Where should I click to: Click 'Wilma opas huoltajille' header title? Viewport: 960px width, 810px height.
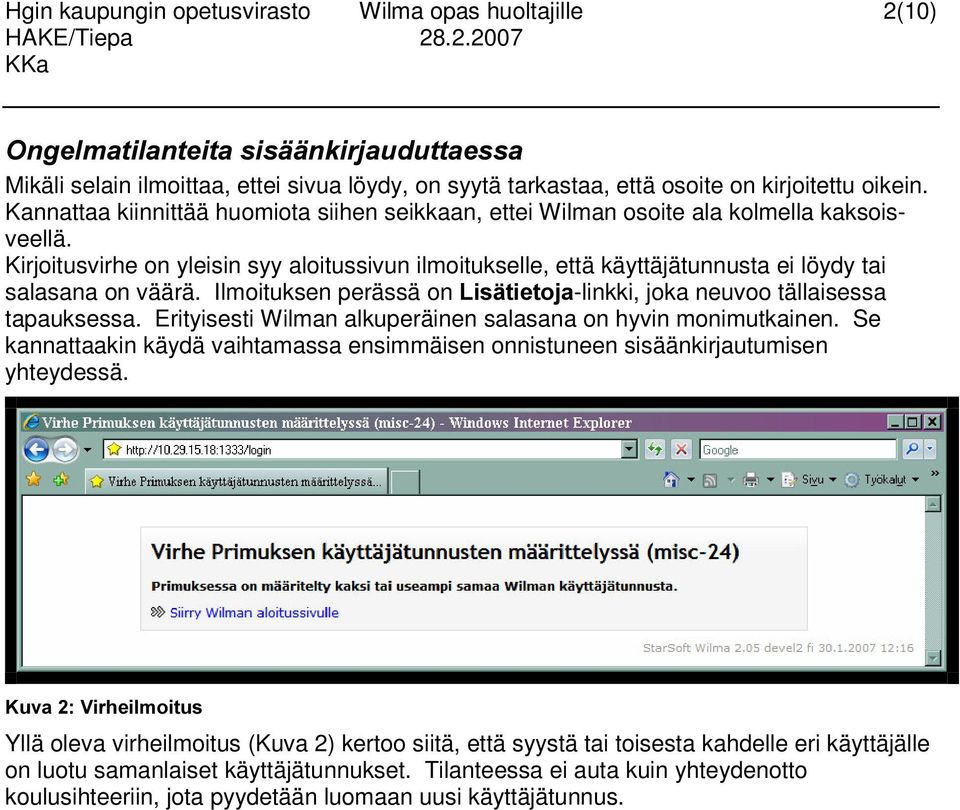point(471,12)
